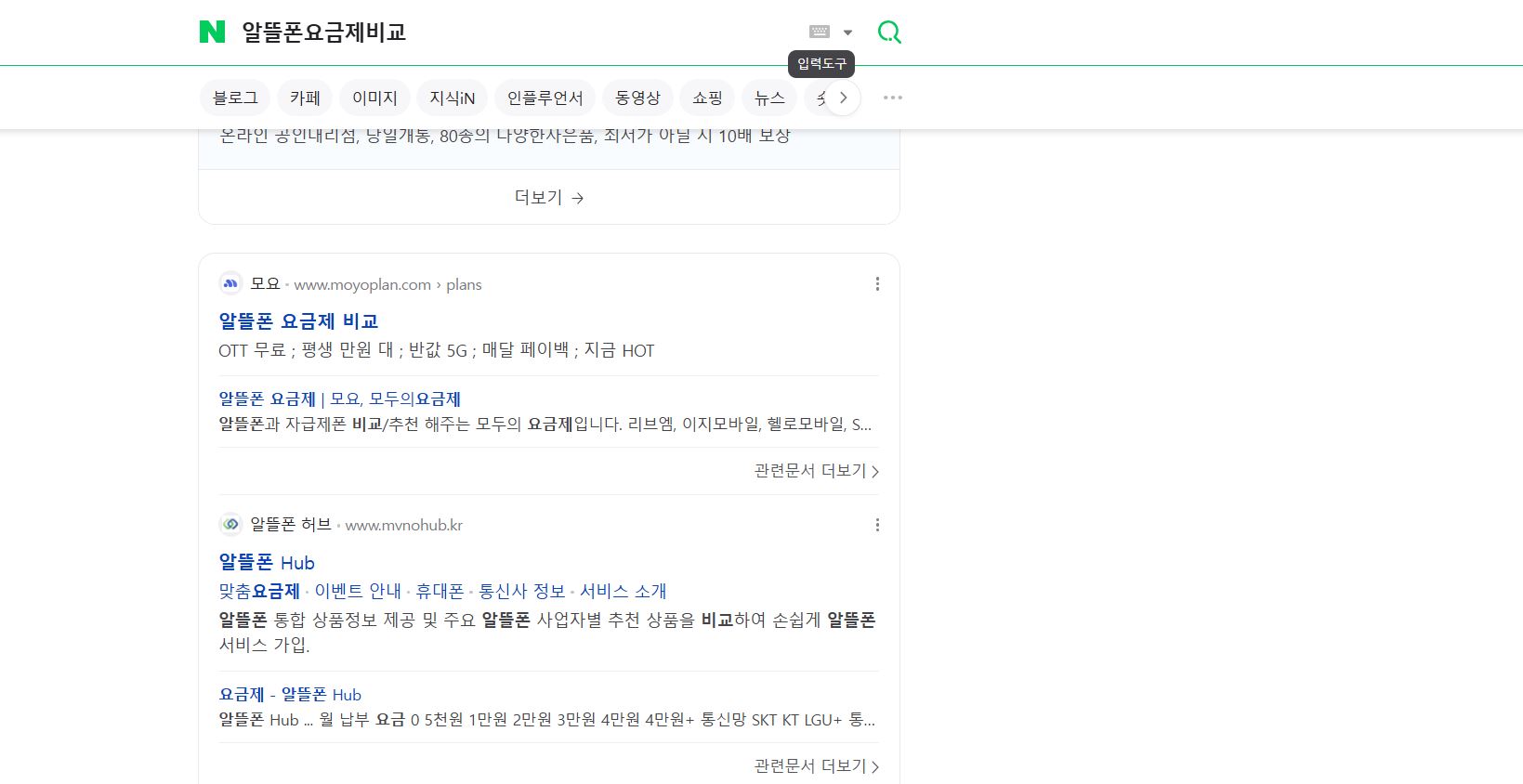Switch to the 뉴스 tab
Screen dimensions: 1523x784
pos(769,98)
